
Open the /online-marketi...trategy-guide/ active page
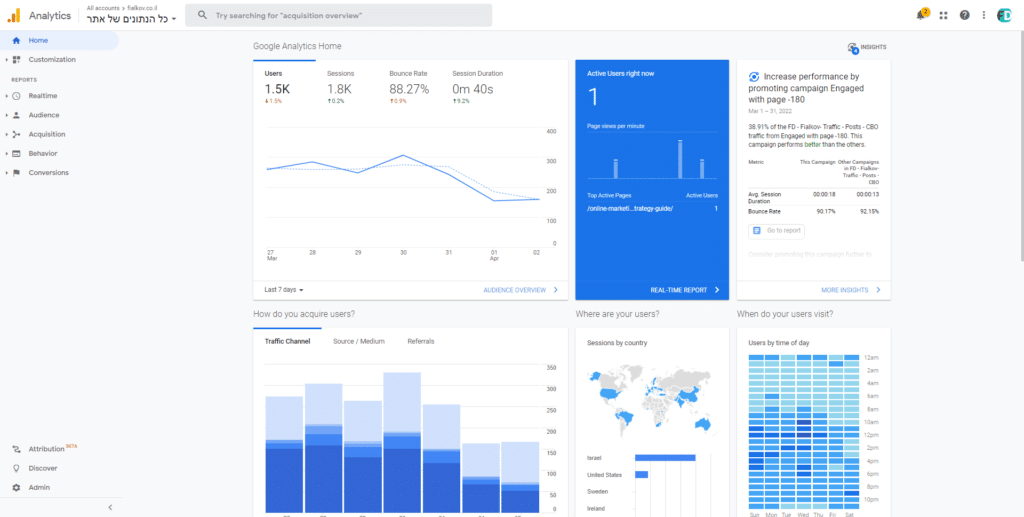(x=630, y=209)
